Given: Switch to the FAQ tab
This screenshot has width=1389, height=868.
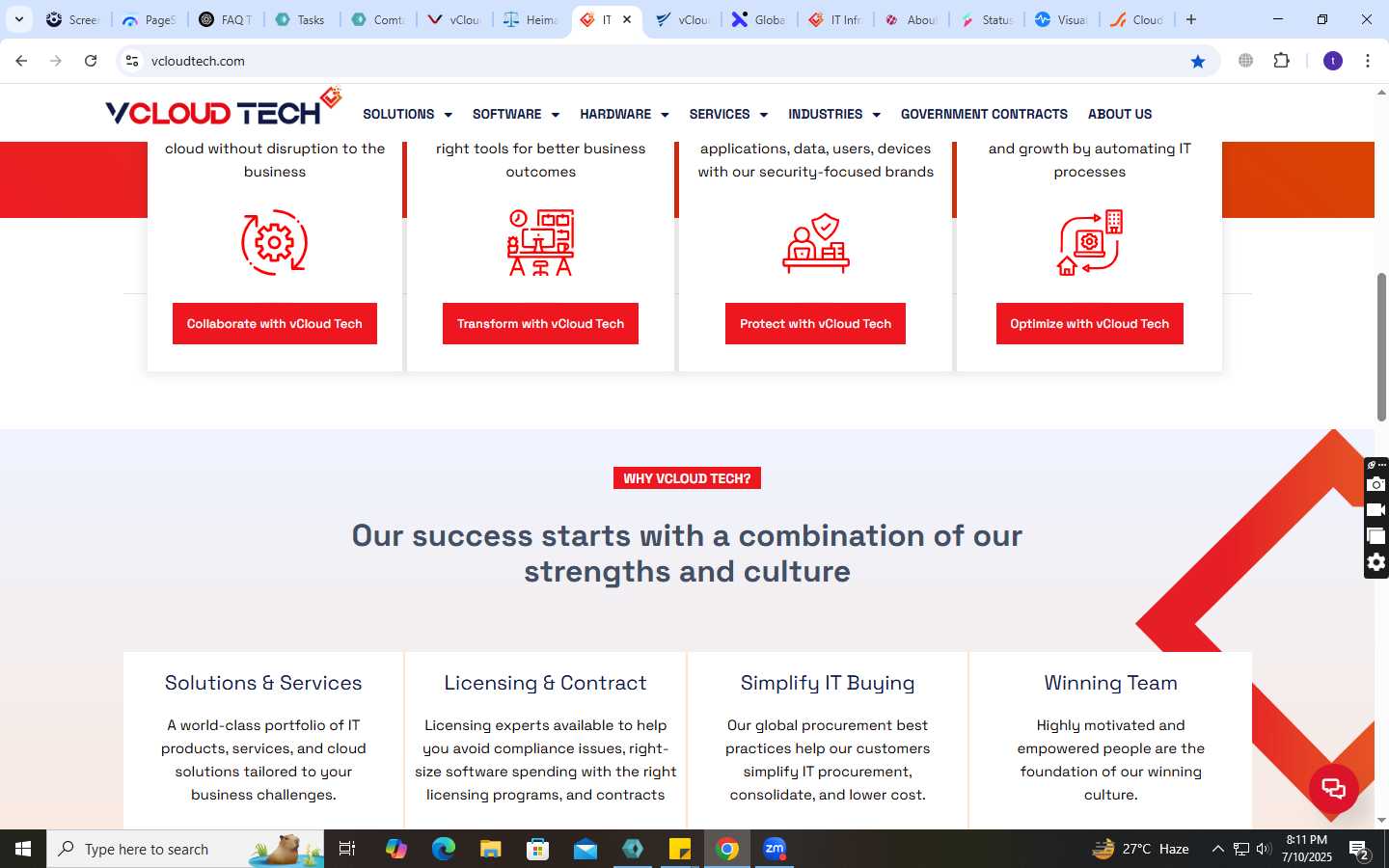Looking at the screenshot, I should point(227,19).
